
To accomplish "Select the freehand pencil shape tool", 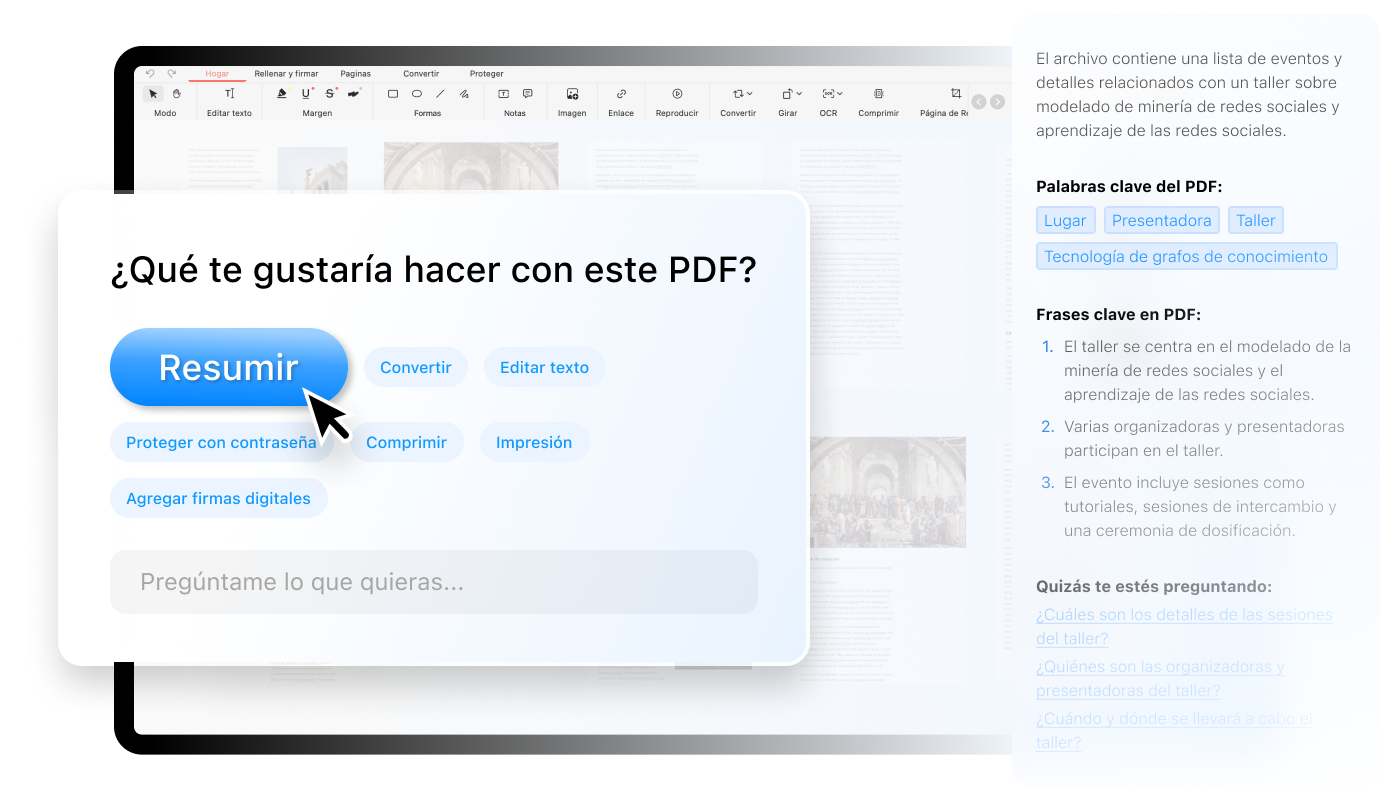I will [x=464, y=94].
